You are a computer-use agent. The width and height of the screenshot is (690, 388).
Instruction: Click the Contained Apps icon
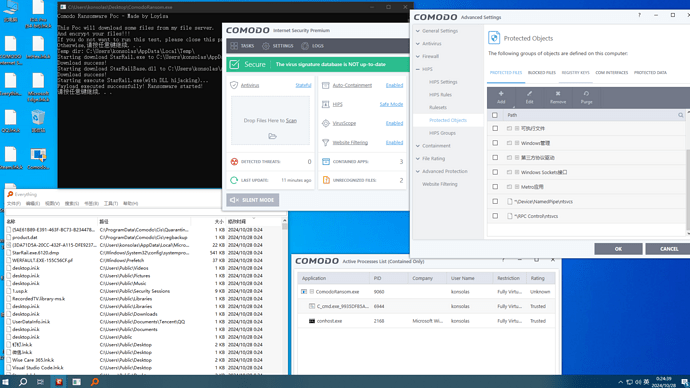coord(326,161)
